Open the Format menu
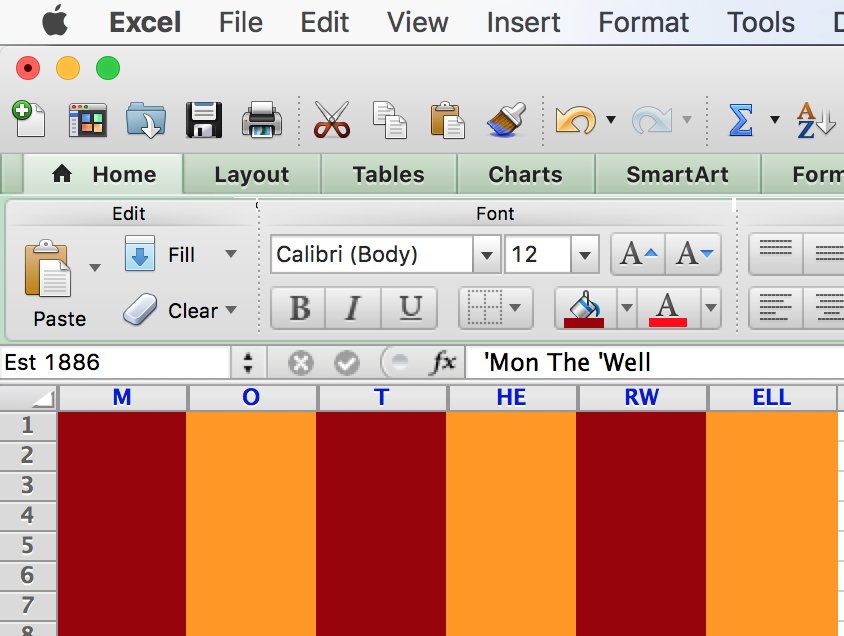The image size is (844, 636). click(x=643, y=22)
